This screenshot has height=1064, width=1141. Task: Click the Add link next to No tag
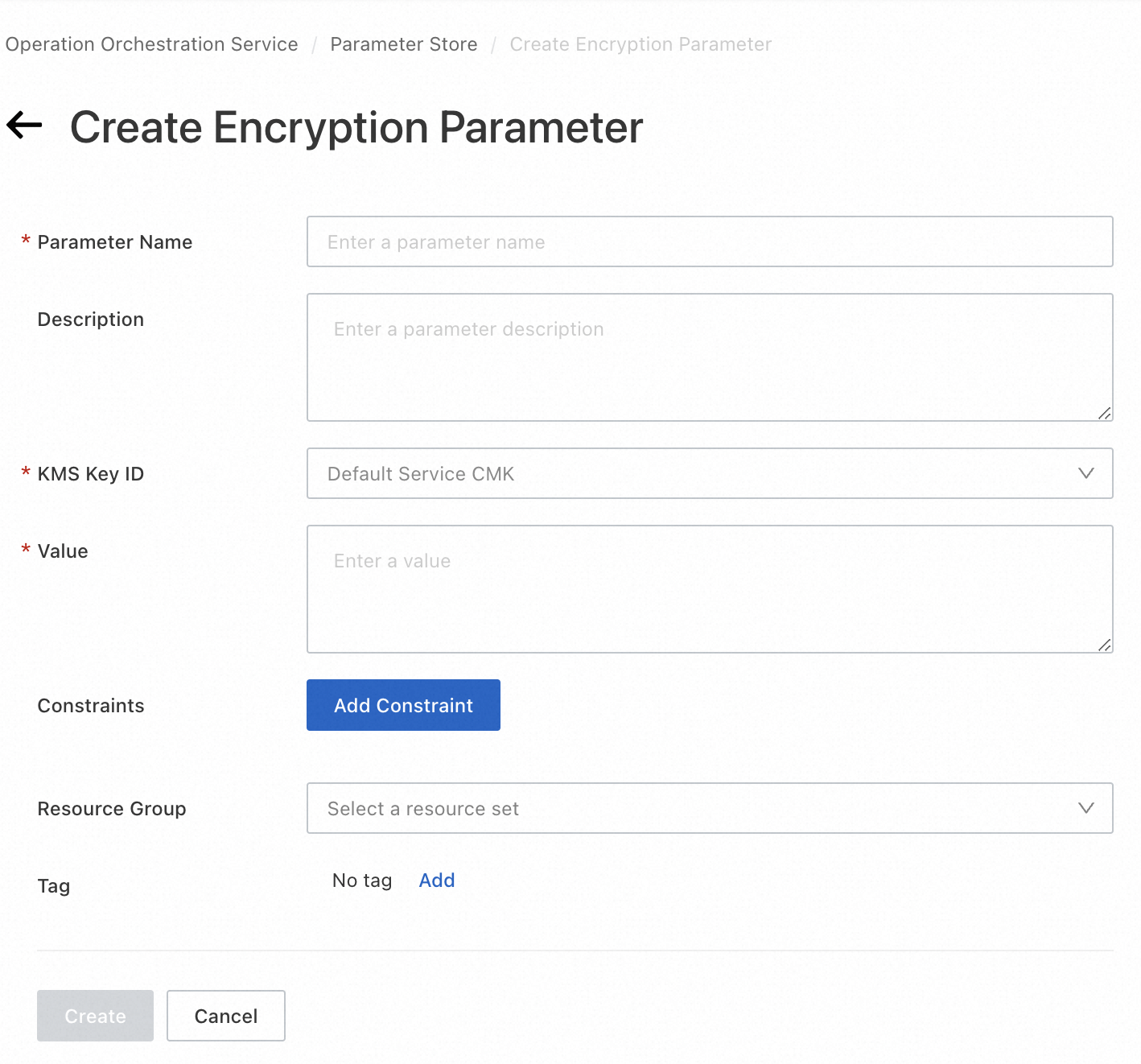(x=436, y=880)
